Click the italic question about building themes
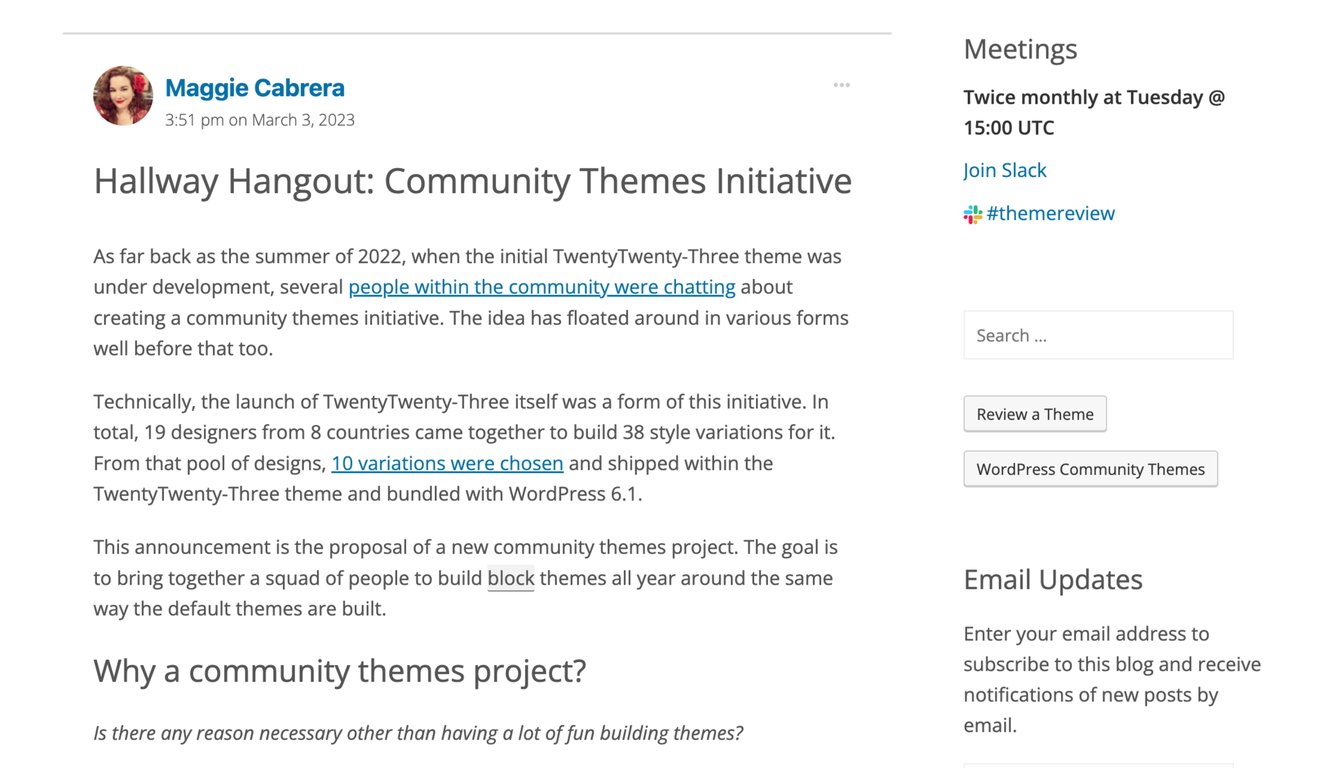The image size is (1317, 768). (418, 732)
